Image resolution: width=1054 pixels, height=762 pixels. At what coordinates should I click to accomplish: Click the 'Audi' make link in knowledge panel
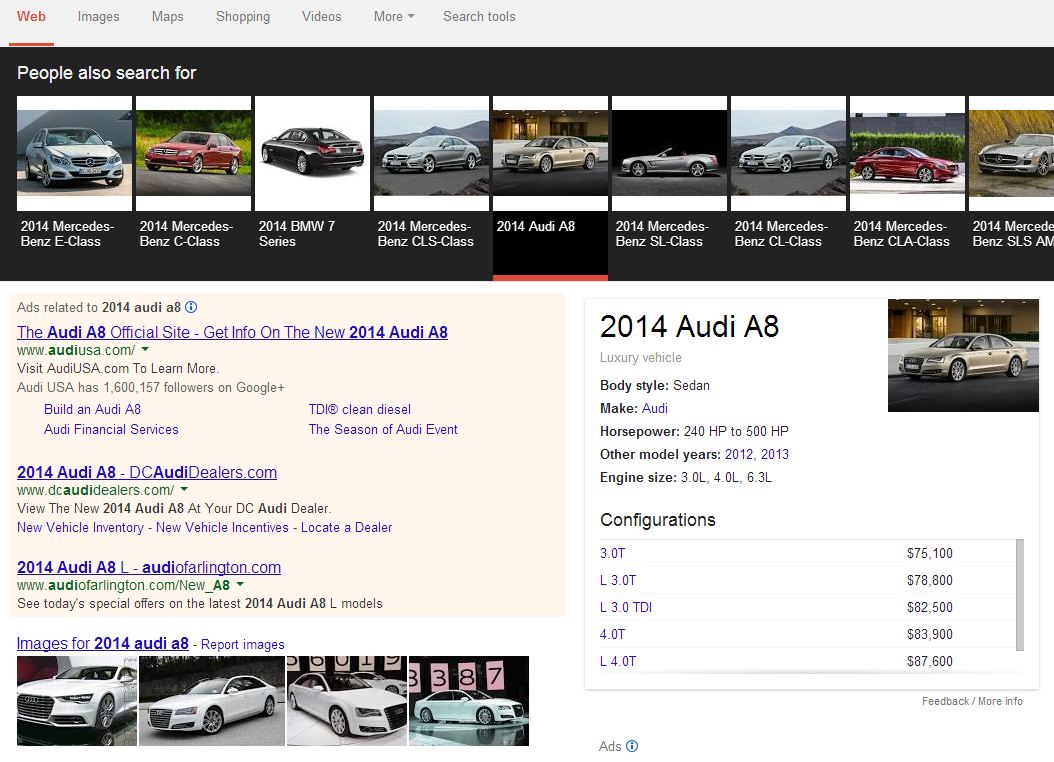click(x=655, y=408)
